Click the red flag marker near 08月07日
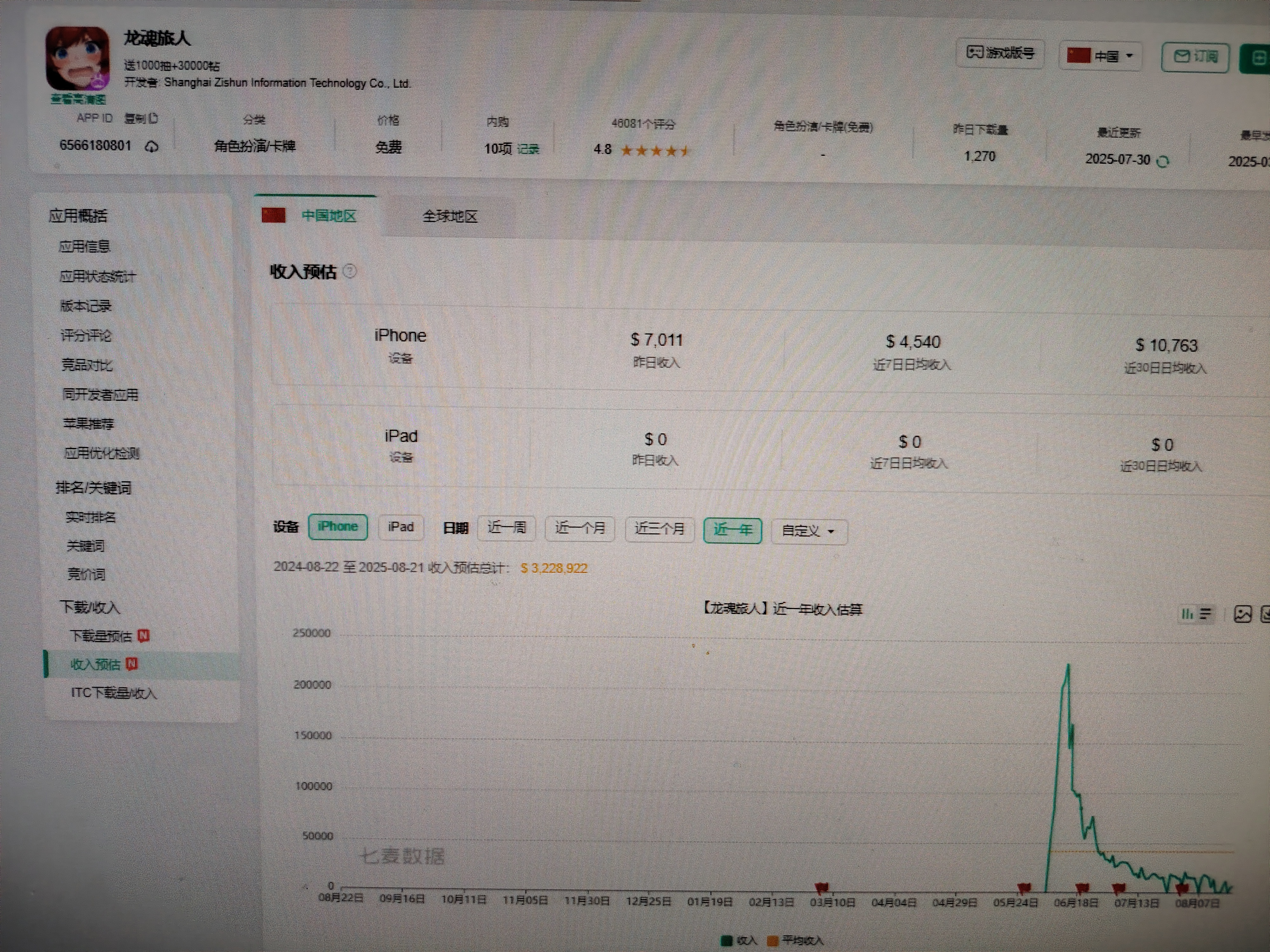Viewport: 1270px width, 952px height. click(x=1182, y=889)
